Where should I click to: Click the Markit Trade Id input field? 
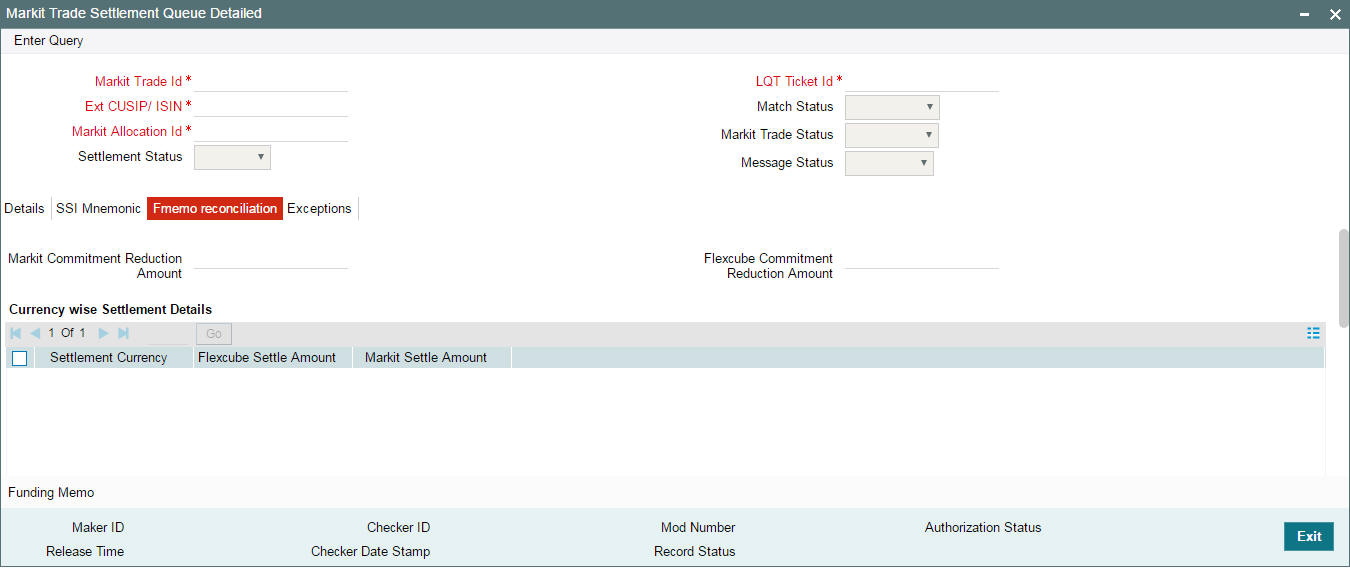pos(271,81)
